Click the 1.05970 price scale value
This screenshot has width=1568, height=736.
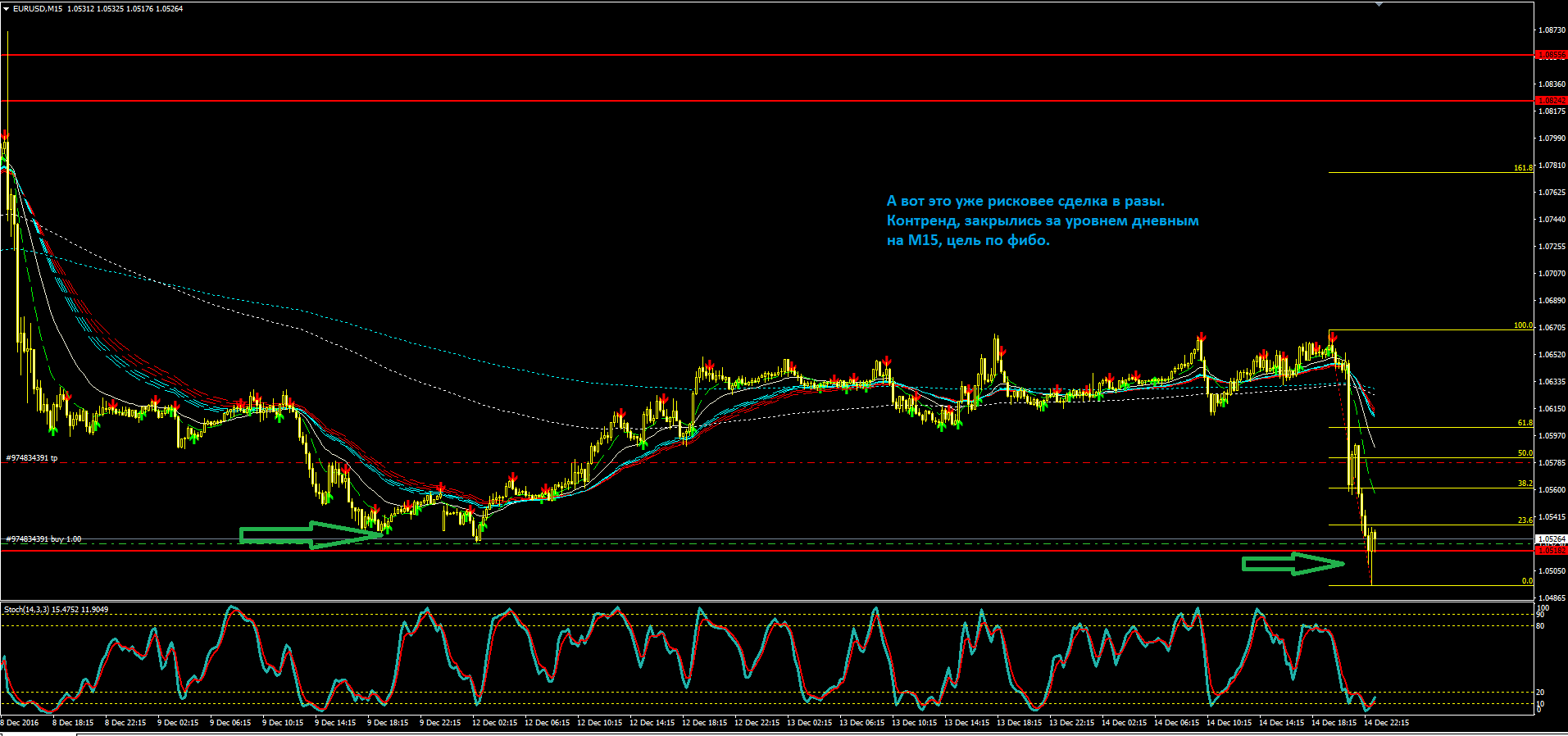coord(1552,435)
